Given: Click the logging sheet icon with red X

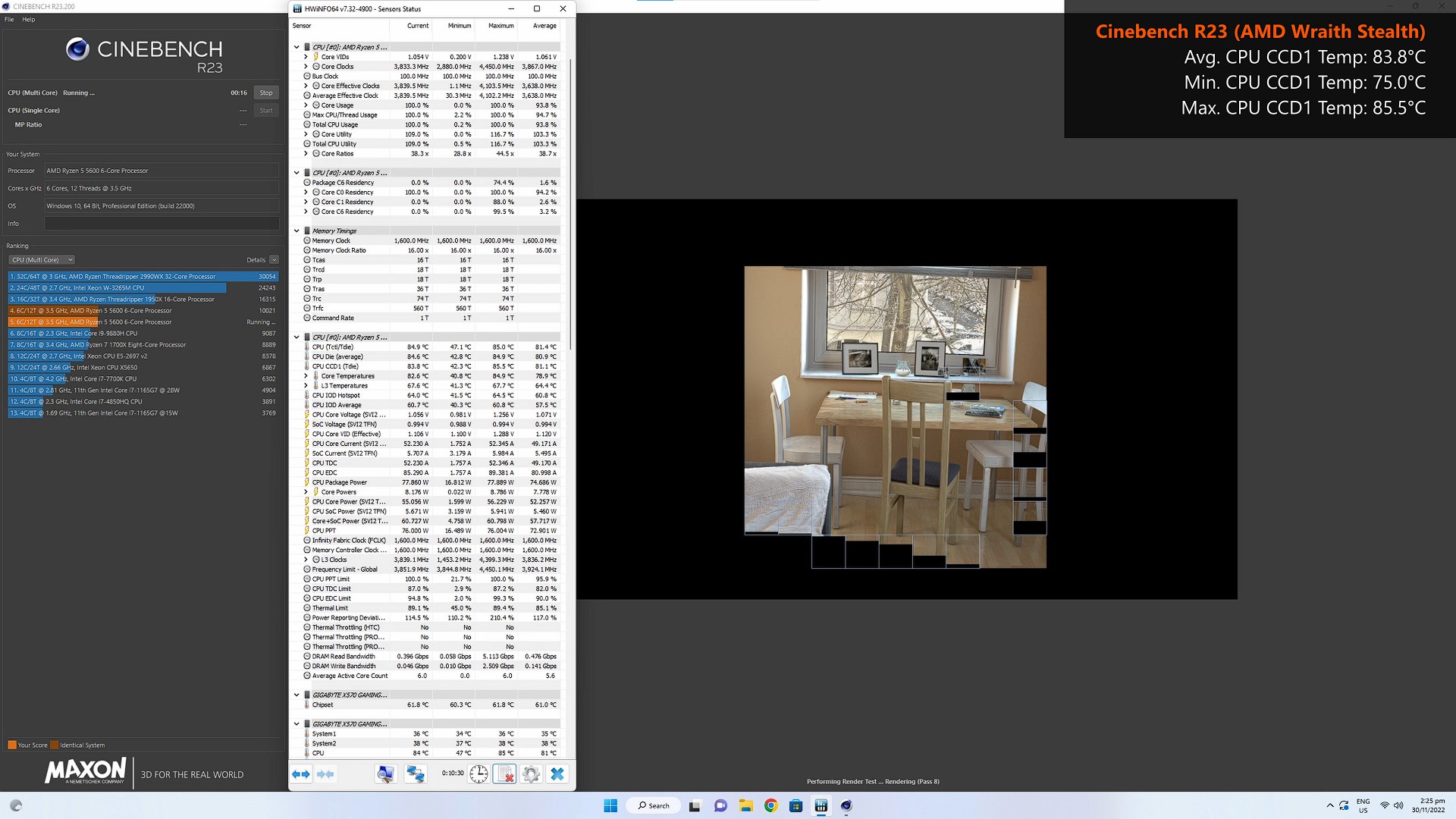Looking at the screenshot, I should 504,773.
